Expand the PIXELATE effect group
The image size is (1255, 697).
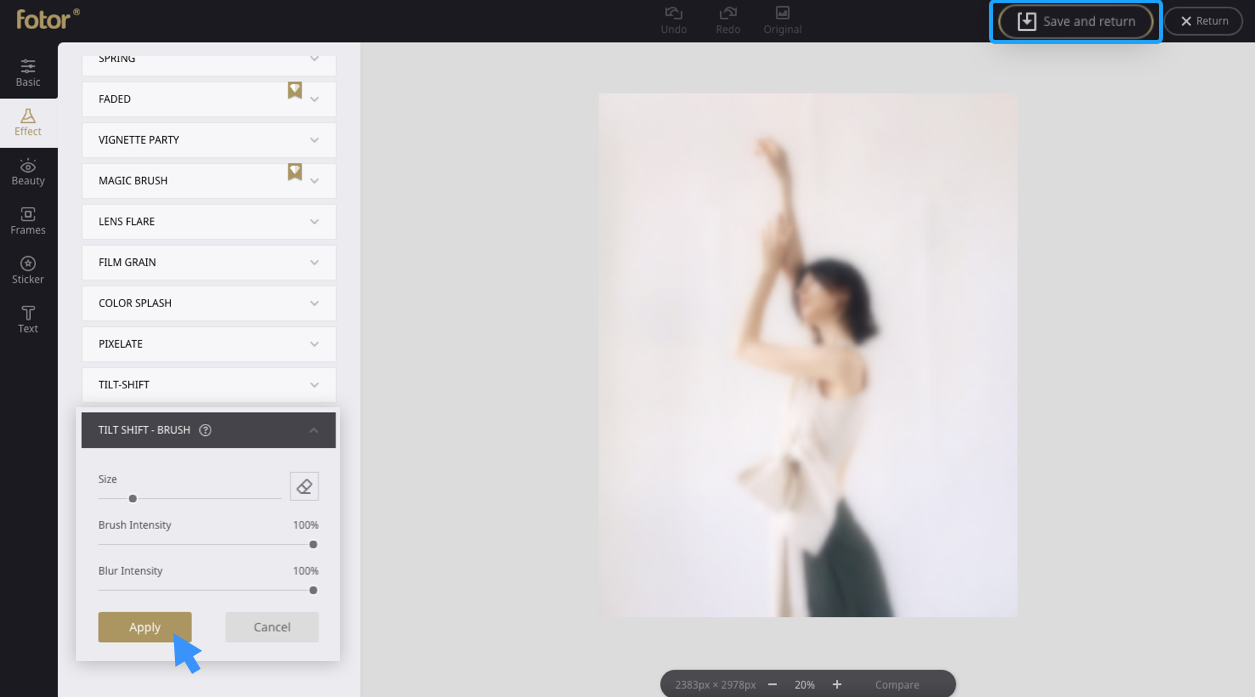coord(209,344)
